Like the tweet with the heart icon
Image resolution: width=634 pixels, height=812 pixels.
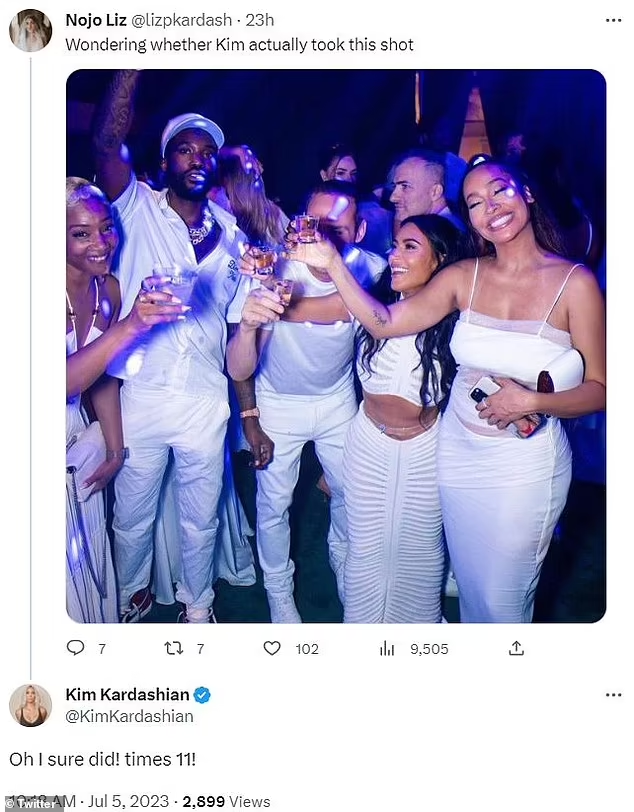272,648
